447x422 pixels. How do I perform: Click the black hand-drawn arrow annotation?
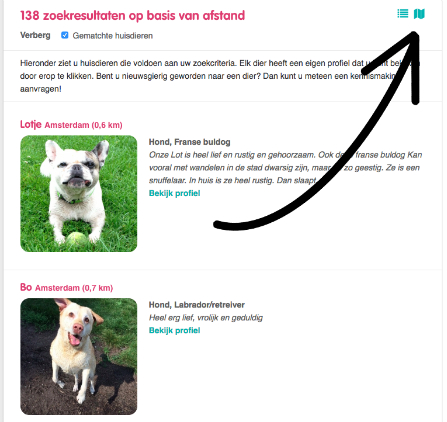click(x=317, y=131)
